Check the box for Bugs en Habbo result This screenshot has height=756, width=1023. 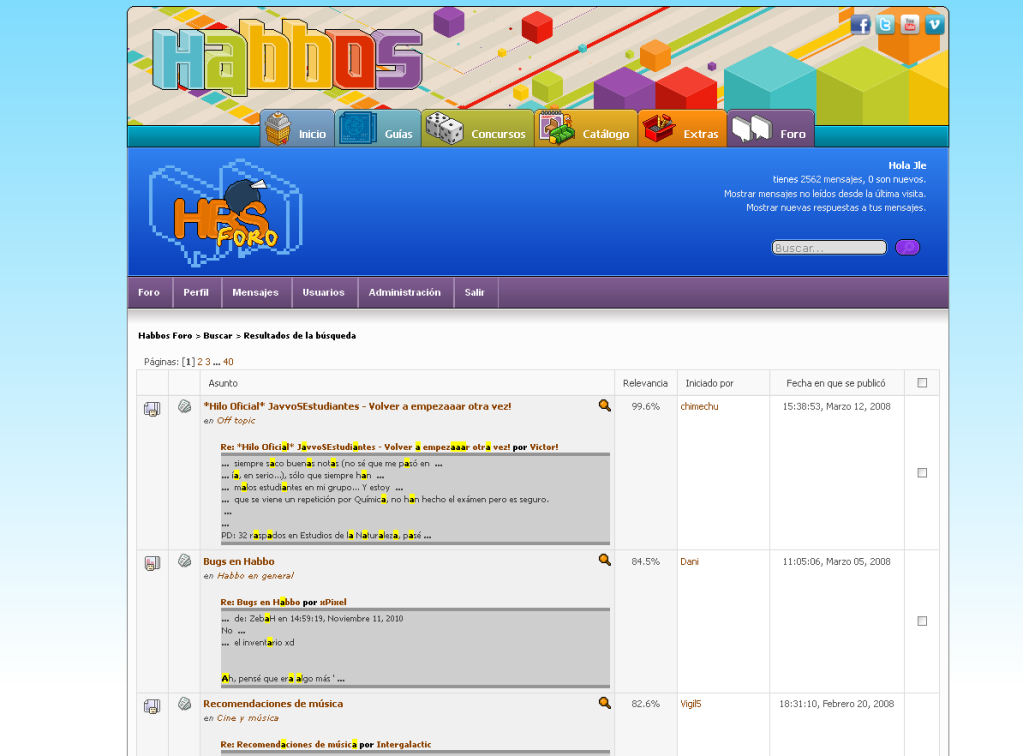tap(922, 621)
